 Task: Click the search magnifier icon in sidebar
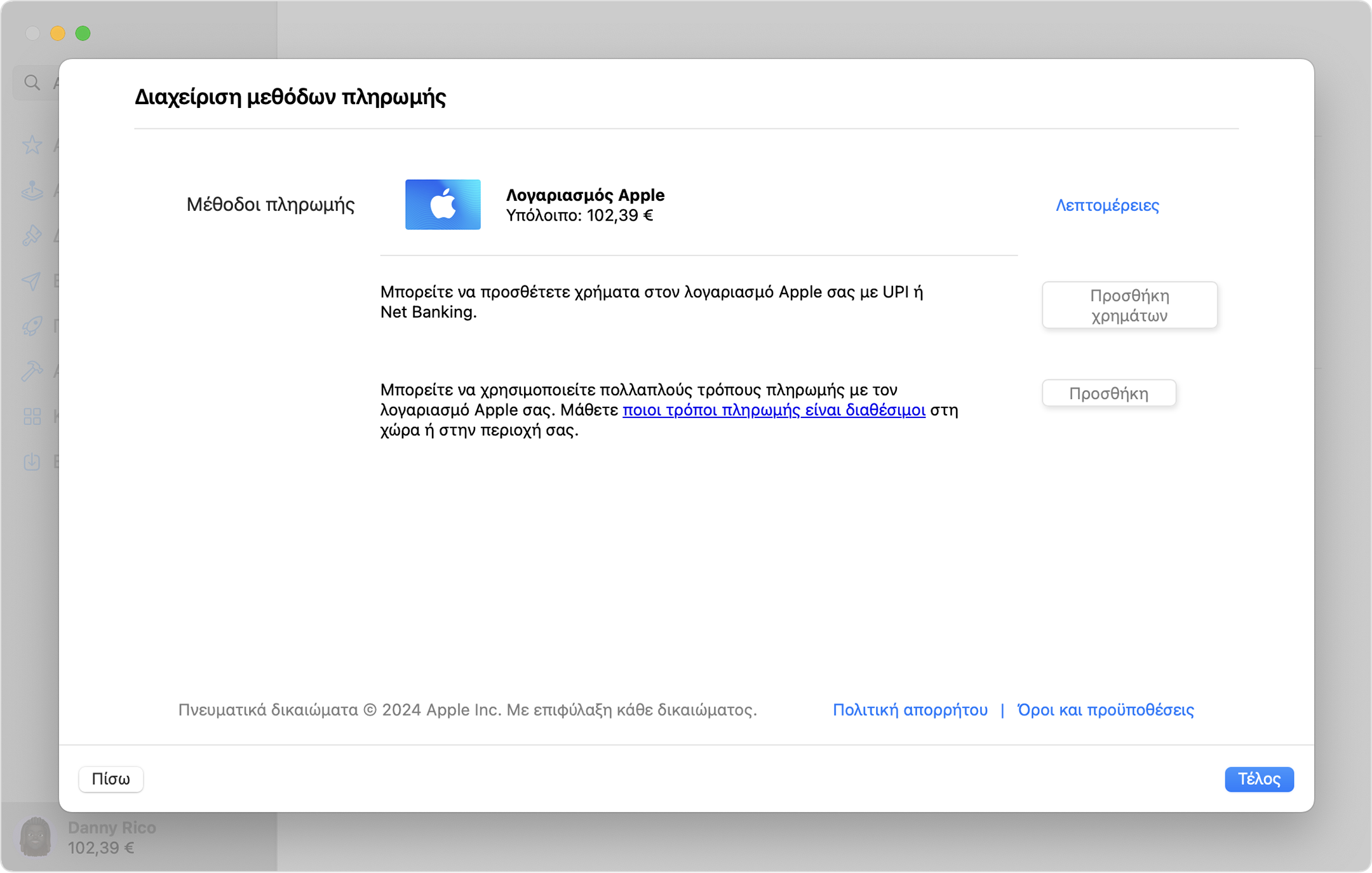tap(32, 83)
